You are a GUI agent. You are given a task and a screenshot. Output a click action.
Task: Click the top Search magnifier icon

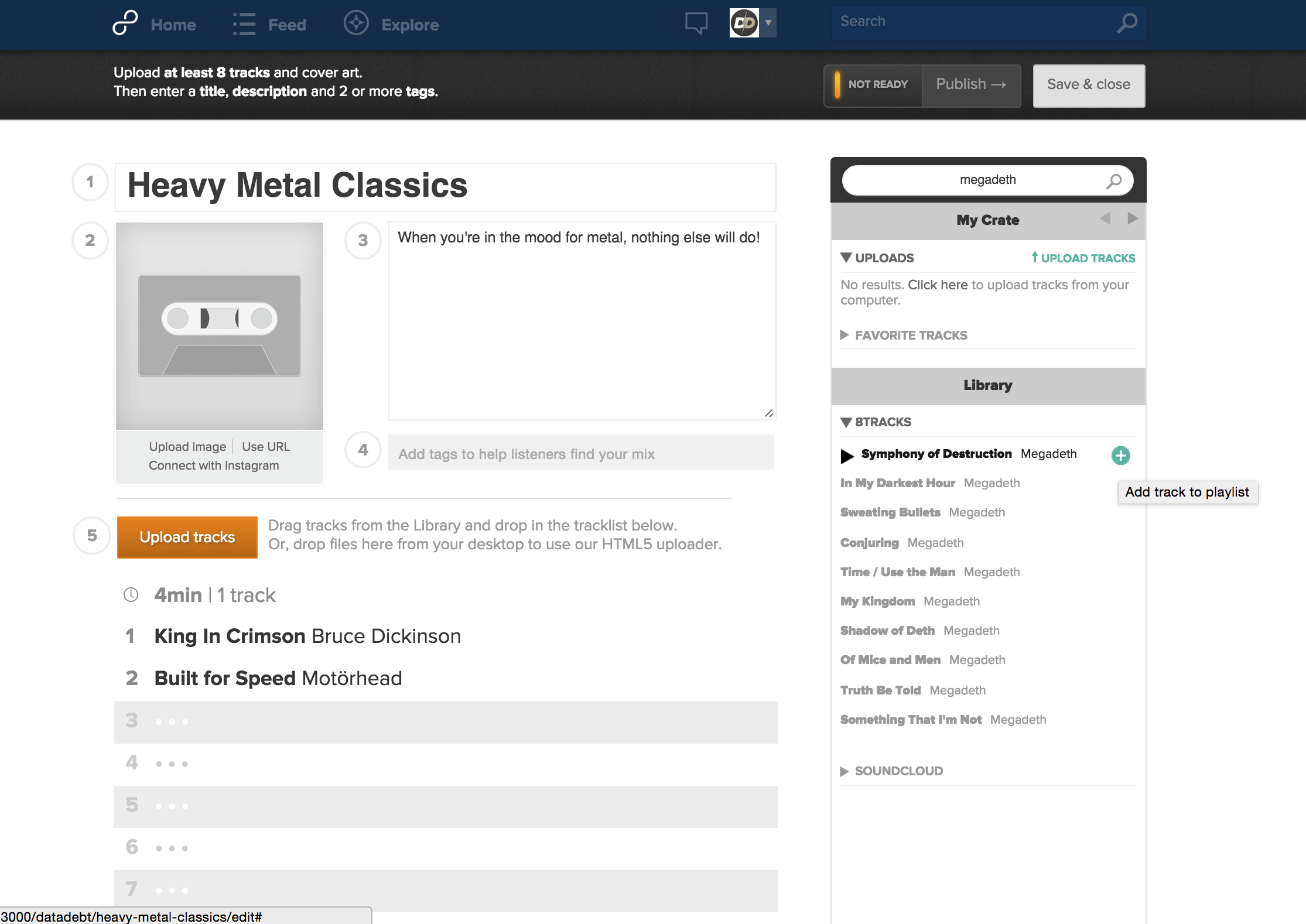(x=1127, y=23)
